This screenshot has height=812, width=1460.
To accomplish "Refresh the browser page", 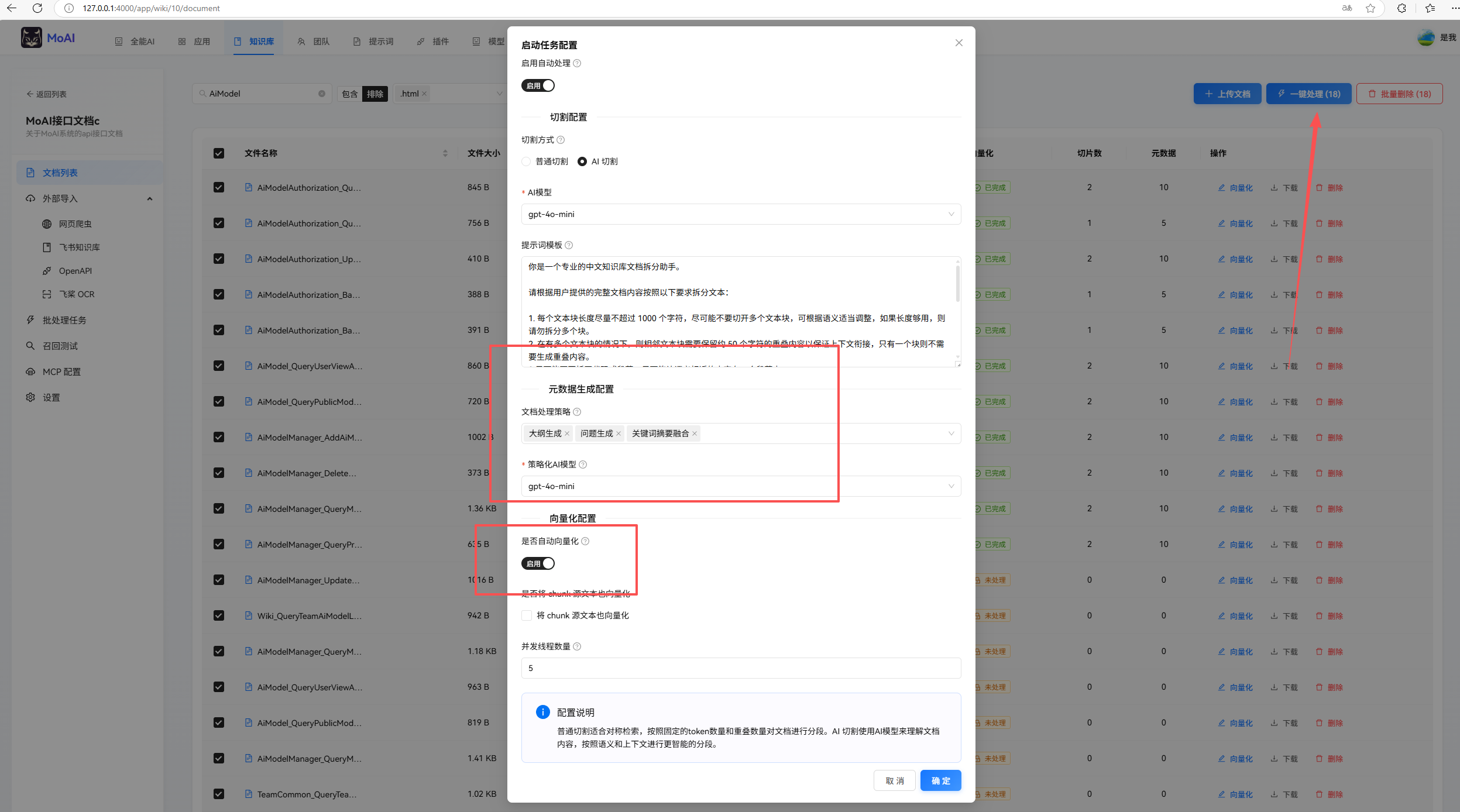I will pos(37,8).
